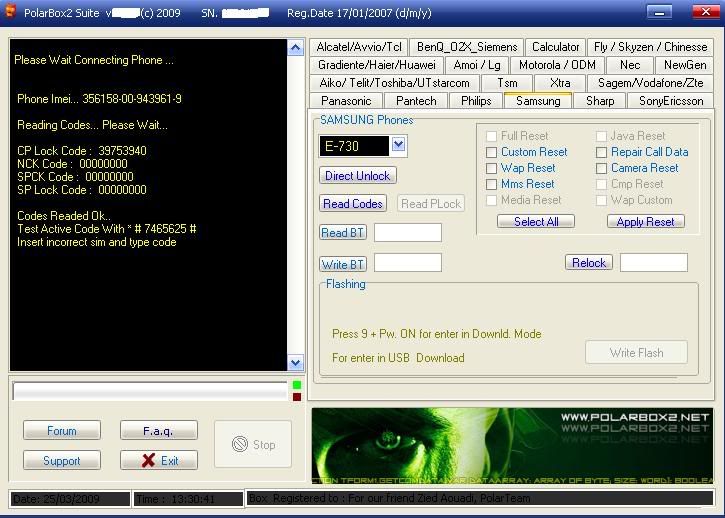Click the red status indicator light

[297, 397]
